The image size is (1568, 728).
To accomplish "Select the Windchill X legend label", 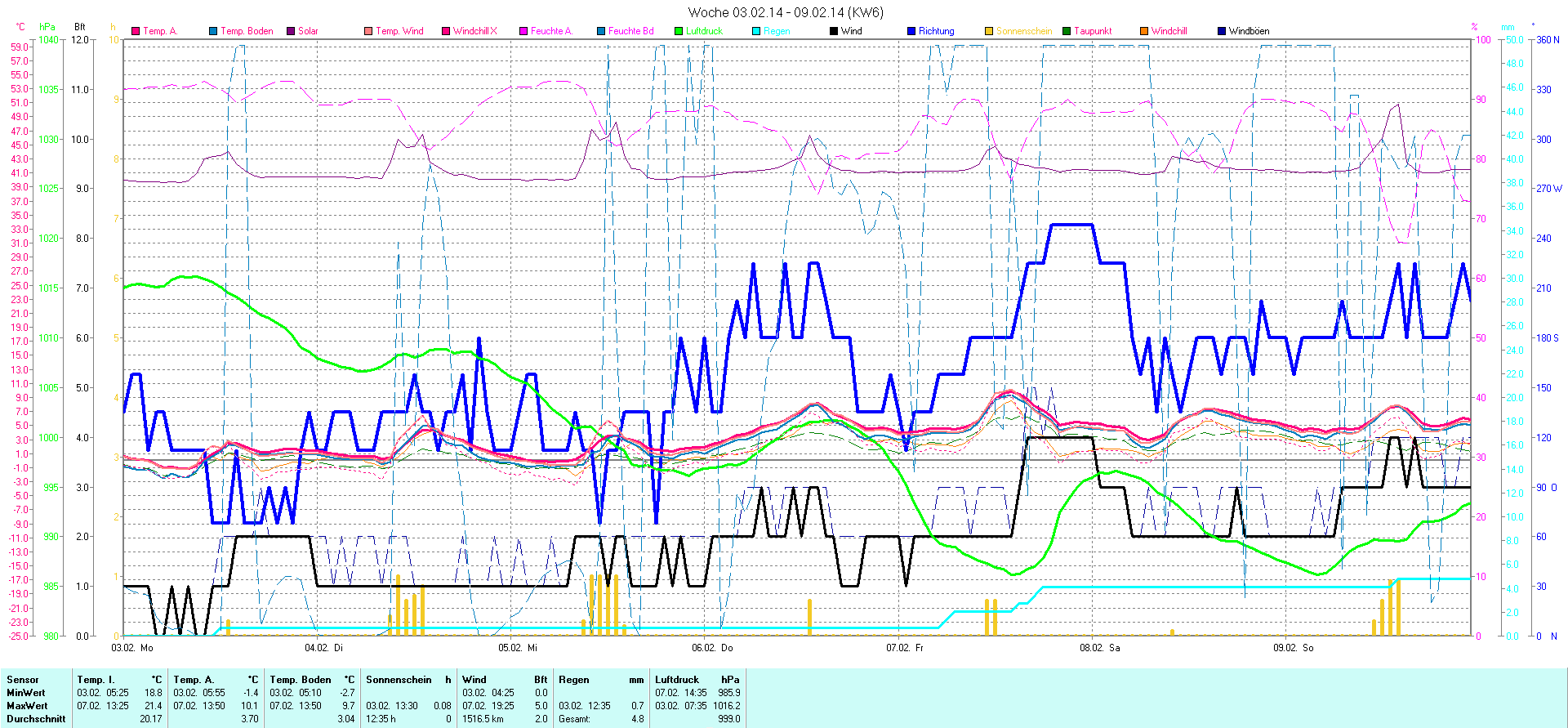I will pos(474,31).
